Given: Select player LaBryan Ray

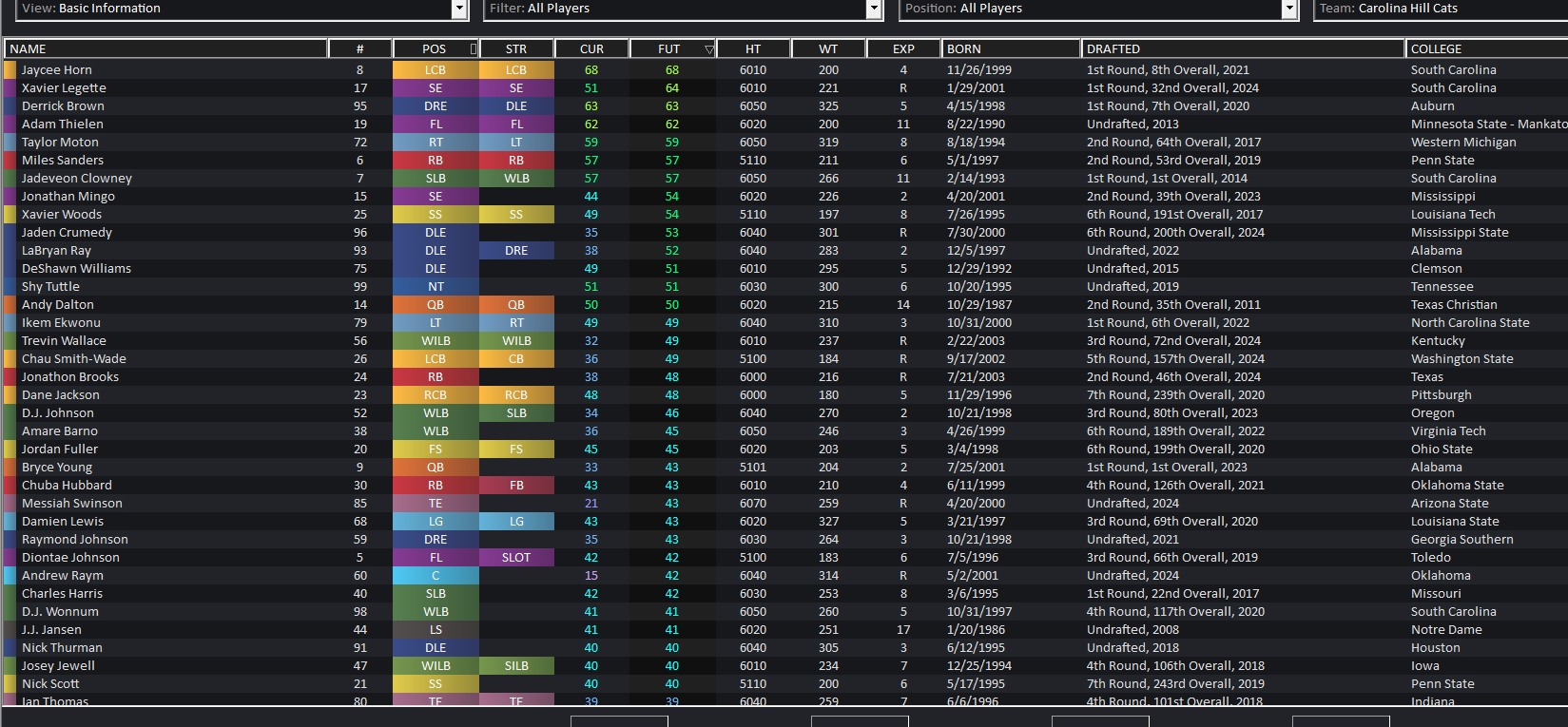Looking at the screenshot, I should [56, 250].
